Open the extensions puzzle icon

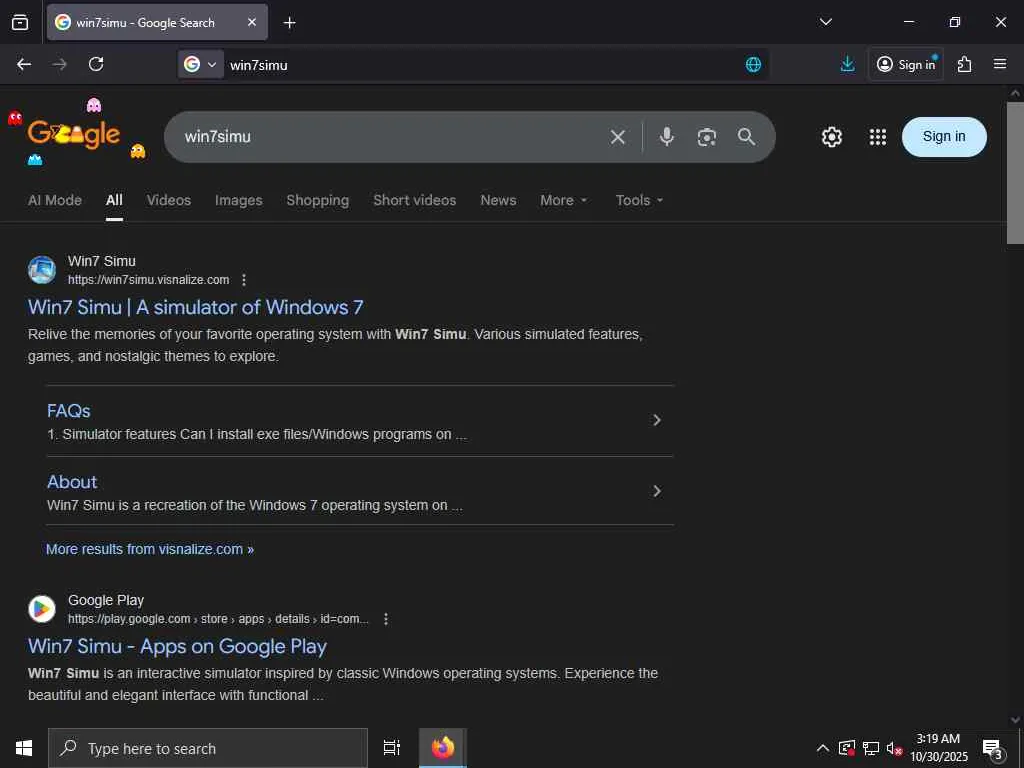pyautogui.click(x=964, y=64)
